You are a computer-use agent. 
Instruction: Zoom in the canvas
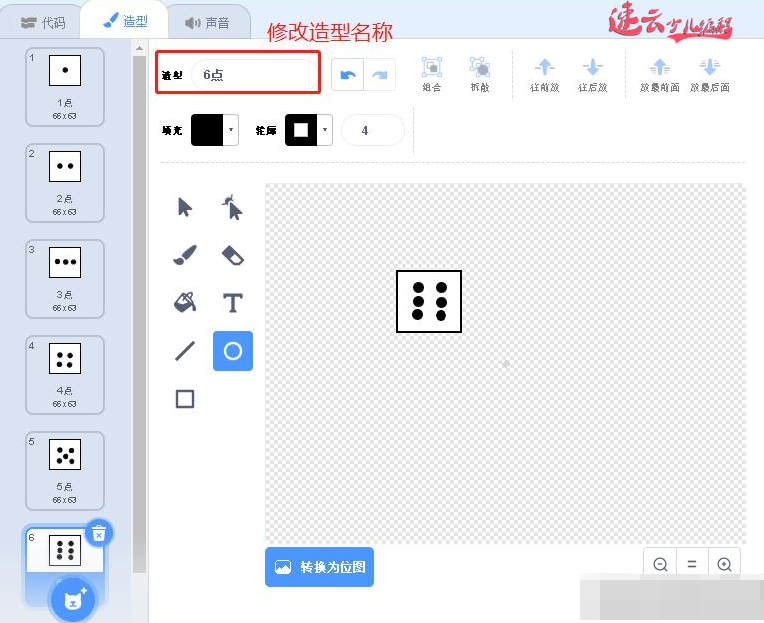[724, 564]
